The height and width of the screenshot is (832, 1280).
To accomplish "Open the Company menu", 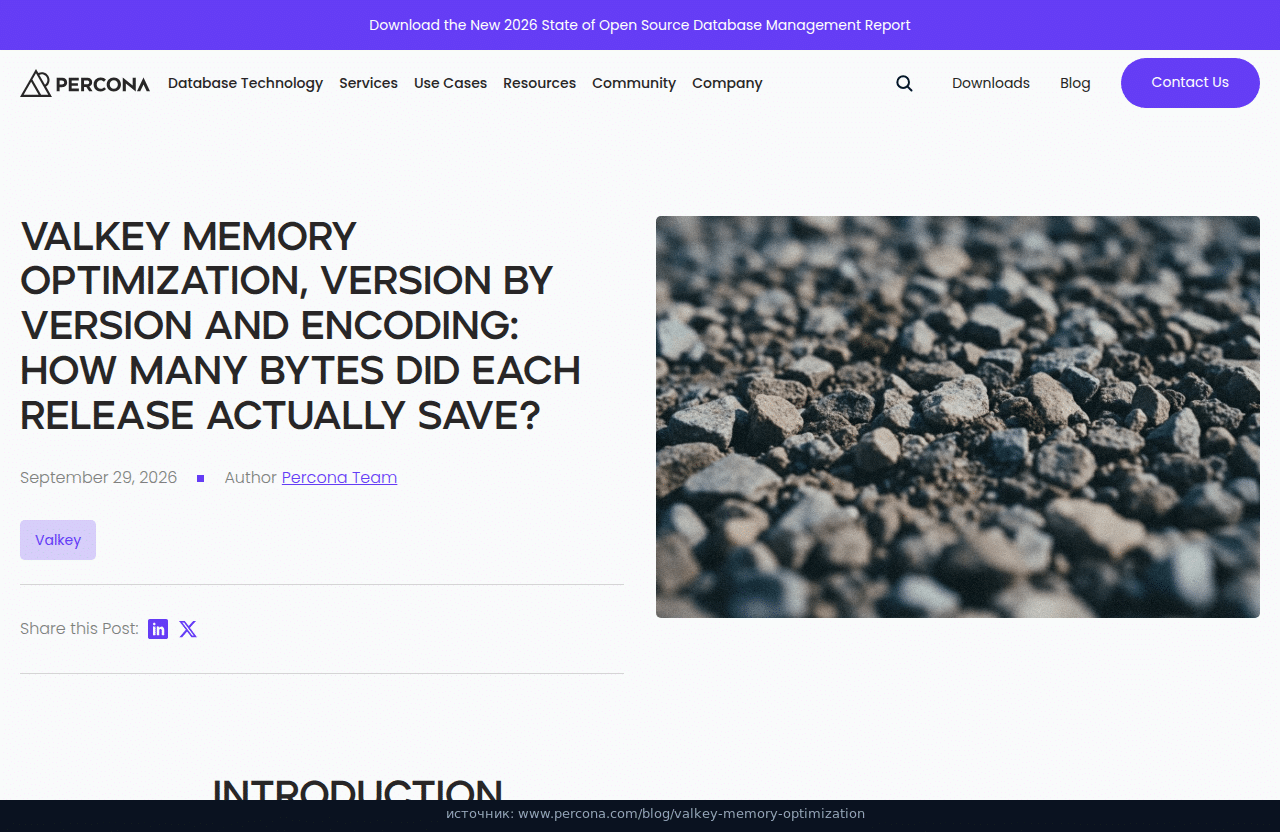I will [727, 83].
